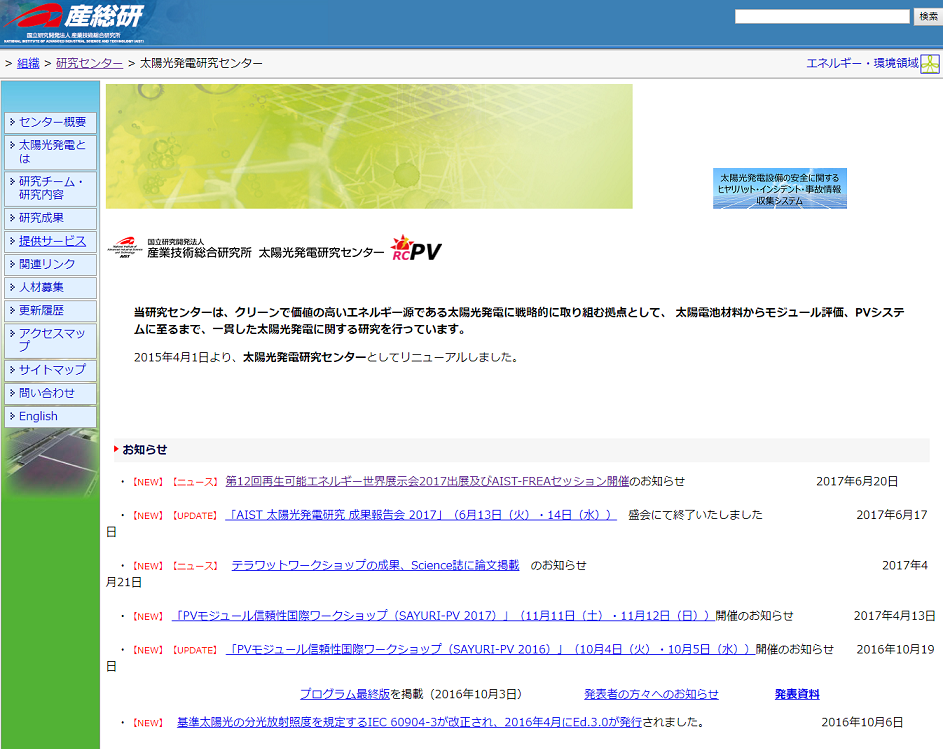Click the solar panel photo in sidebar

(51, 462)
